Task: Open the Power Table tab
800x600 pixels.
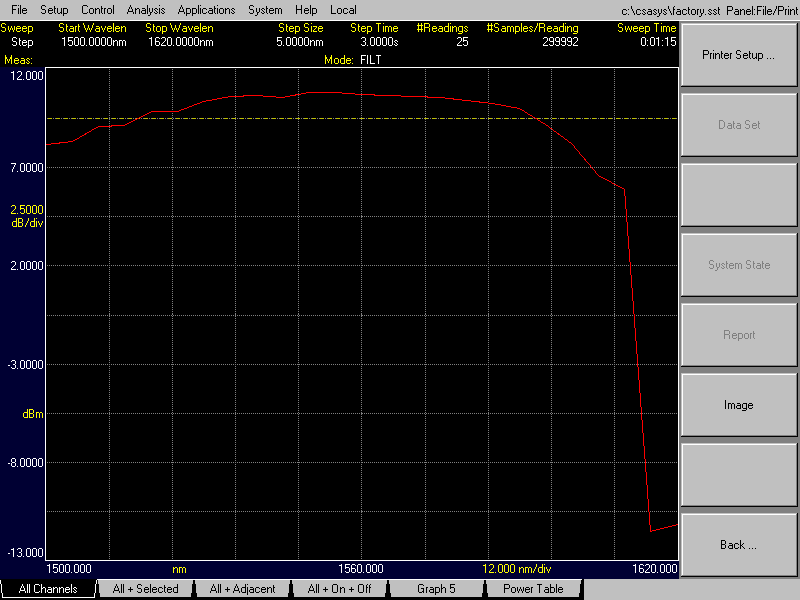Action: pyautogui.click(x=535, y=589)
